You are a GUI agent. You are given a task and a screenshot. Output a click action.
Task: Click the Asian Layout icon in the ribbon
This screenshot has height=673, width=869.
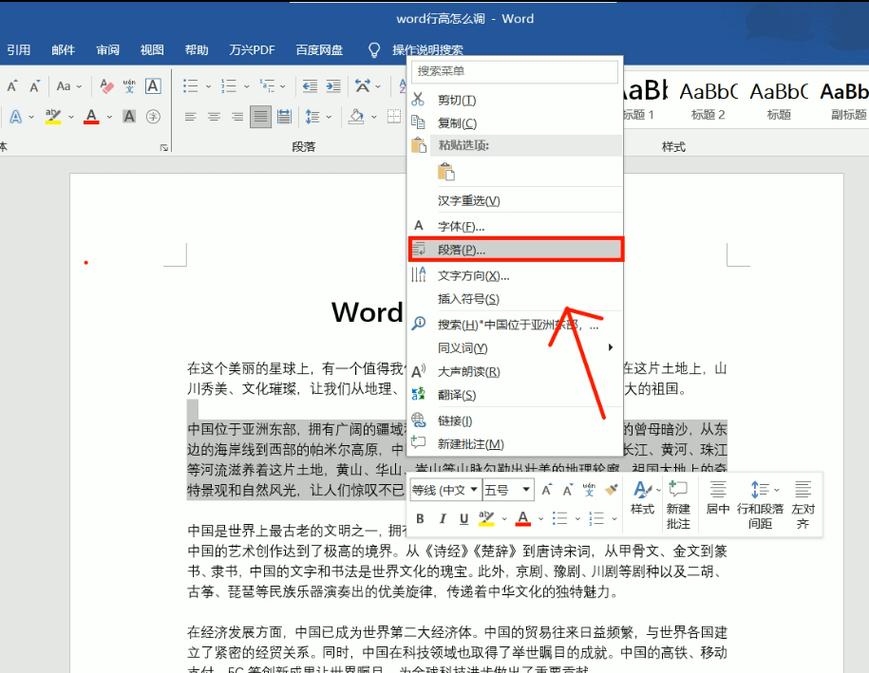pos(362,86)
